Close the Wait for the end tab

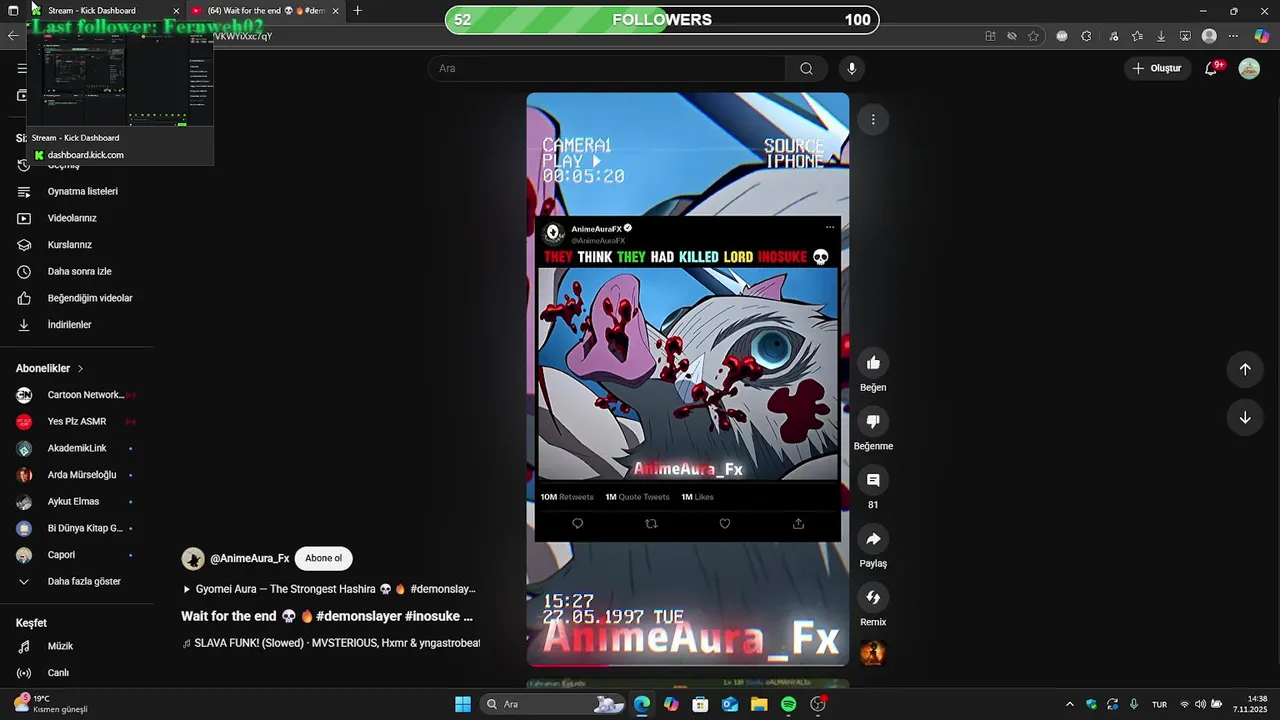coord(336,11)
